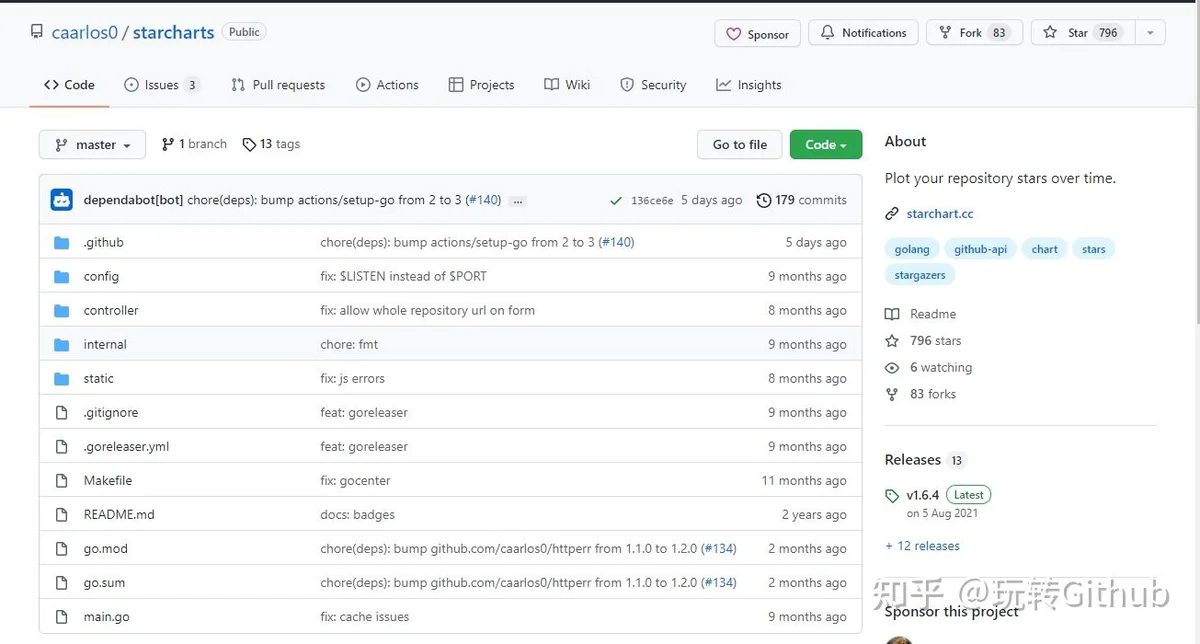Viewport: 1200px width, 644px height.
Task: Open the green Code dropdown button
Action: [826, 145]
